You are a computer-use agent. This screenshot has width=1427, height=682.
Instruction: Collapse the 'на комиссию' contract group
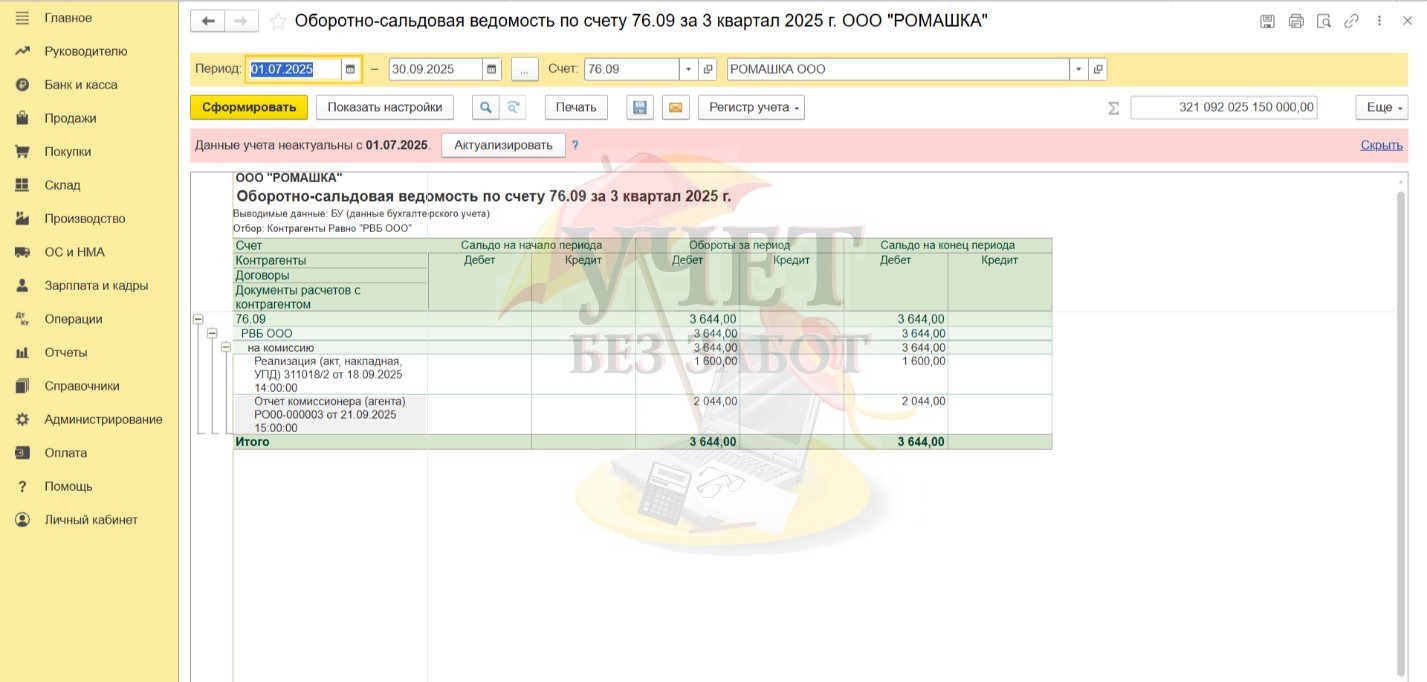226,347
